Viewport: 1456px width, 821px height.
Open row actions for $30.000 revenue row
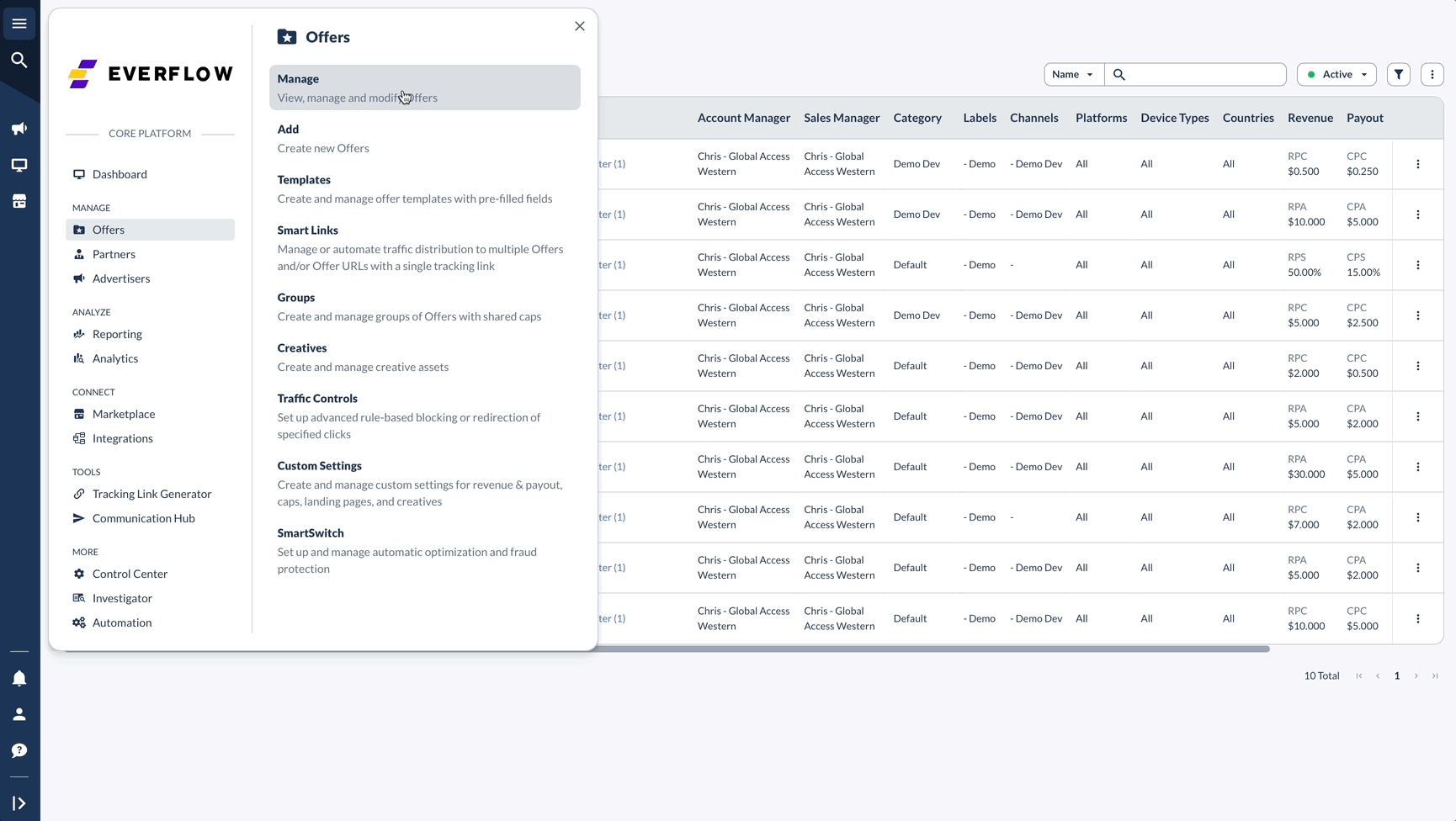(x=1418, y=467)
